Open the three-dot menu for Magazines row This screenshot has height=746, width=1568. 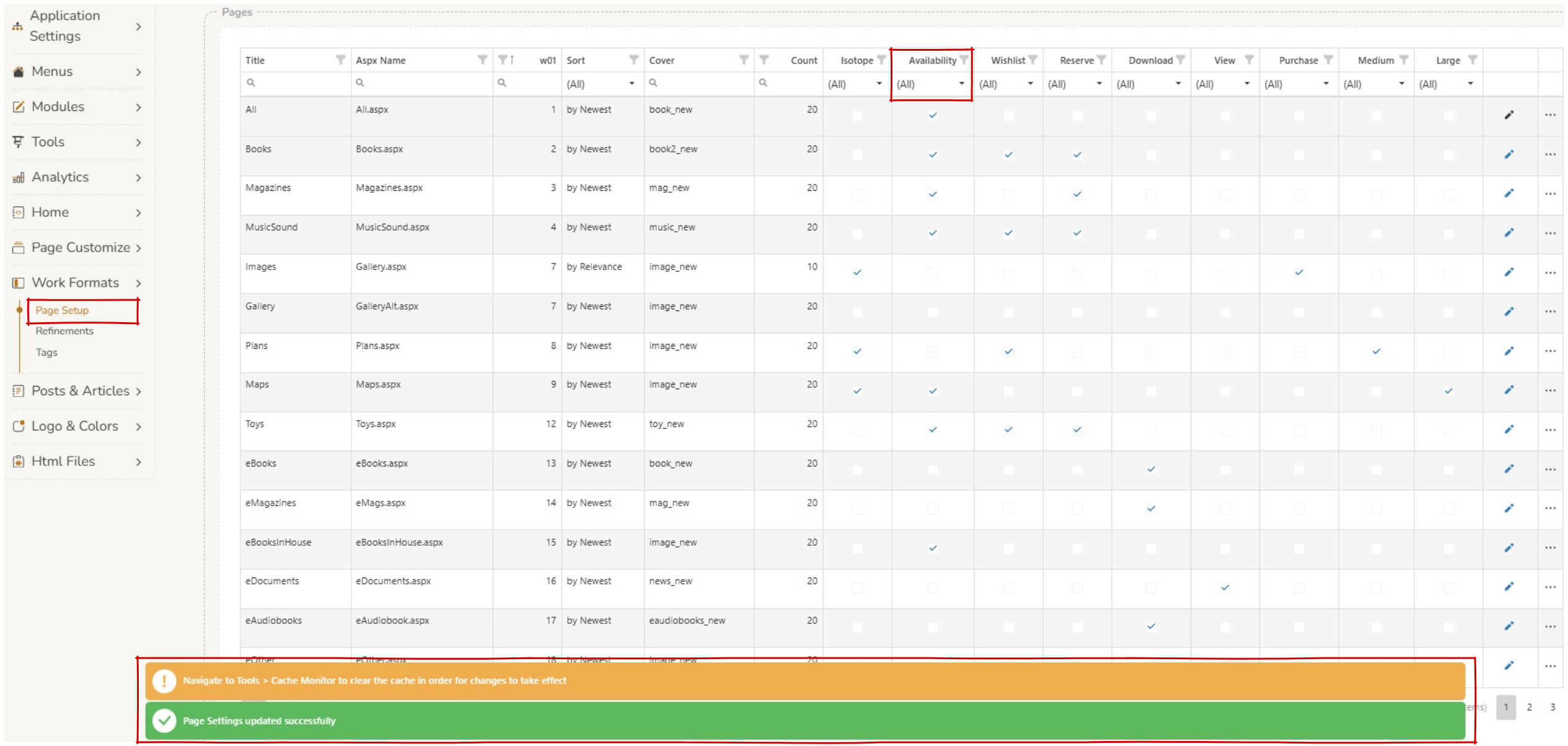click(x=1550, y=194)
